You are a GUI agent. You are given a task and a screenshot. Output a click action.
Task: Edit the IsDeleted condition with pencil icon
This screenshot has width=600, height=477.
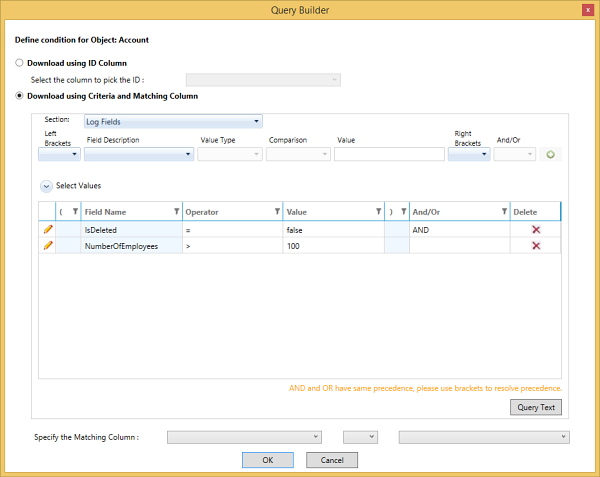coord(48,230)
